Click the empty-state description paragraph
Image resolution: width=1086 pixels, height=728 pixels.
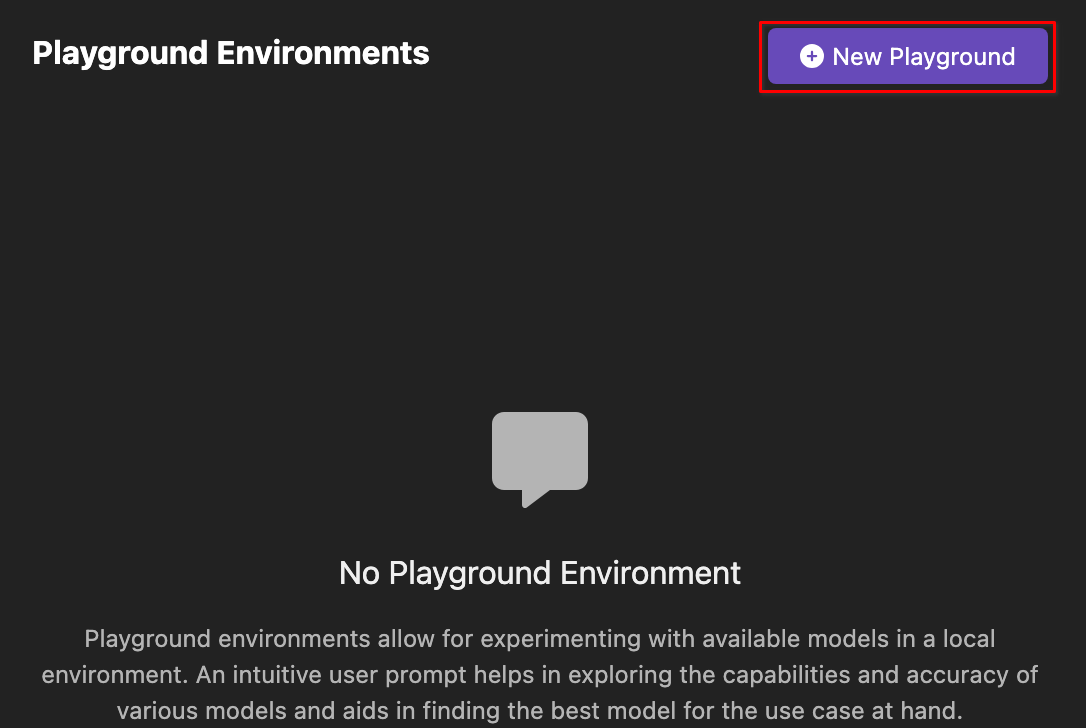pyautogui.click(x=540, y=674)
